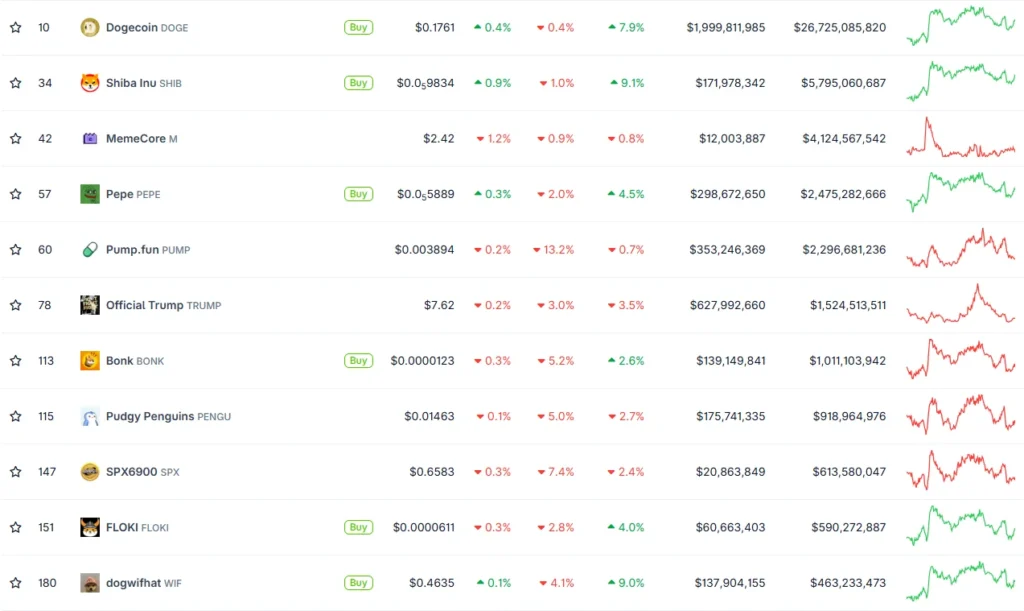Image resolution: width=1024 pixels, height=611 pixels.
Task: Star Official Trump coin row
Action: tap(16, 305)
